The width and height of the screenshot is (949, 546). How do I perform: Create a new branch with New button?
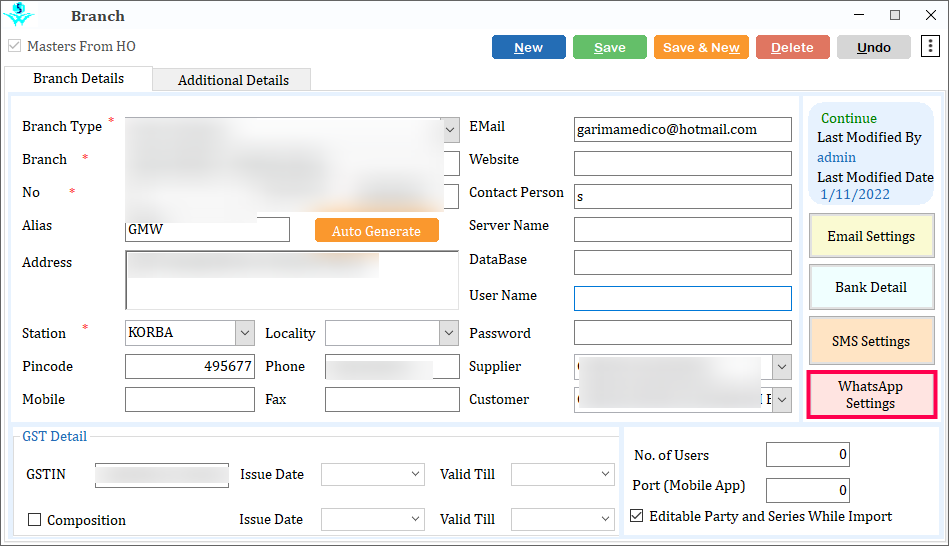point(528,47)
